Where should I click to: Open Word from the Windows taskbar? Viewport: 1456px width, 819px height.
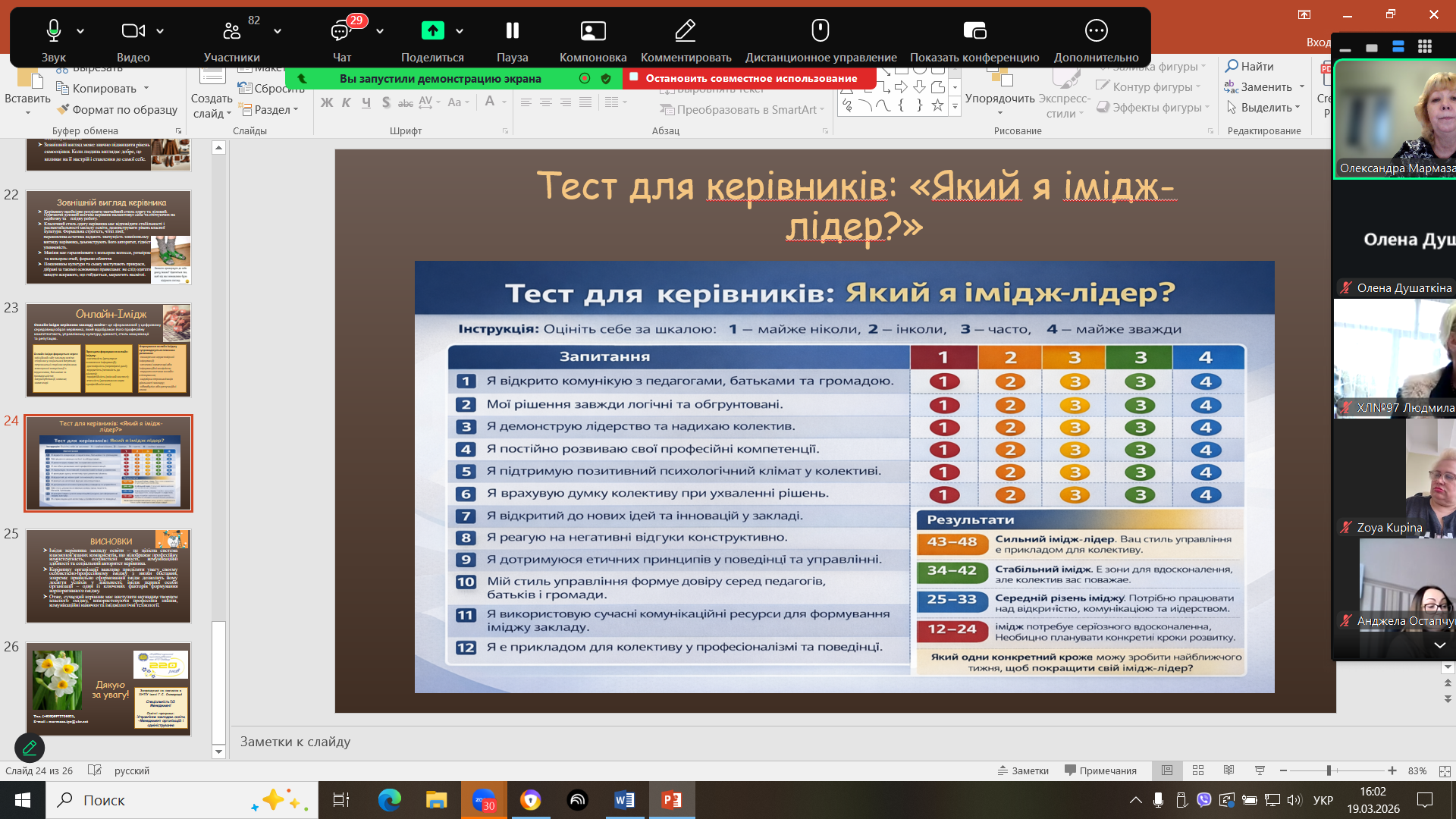point(624,800)
